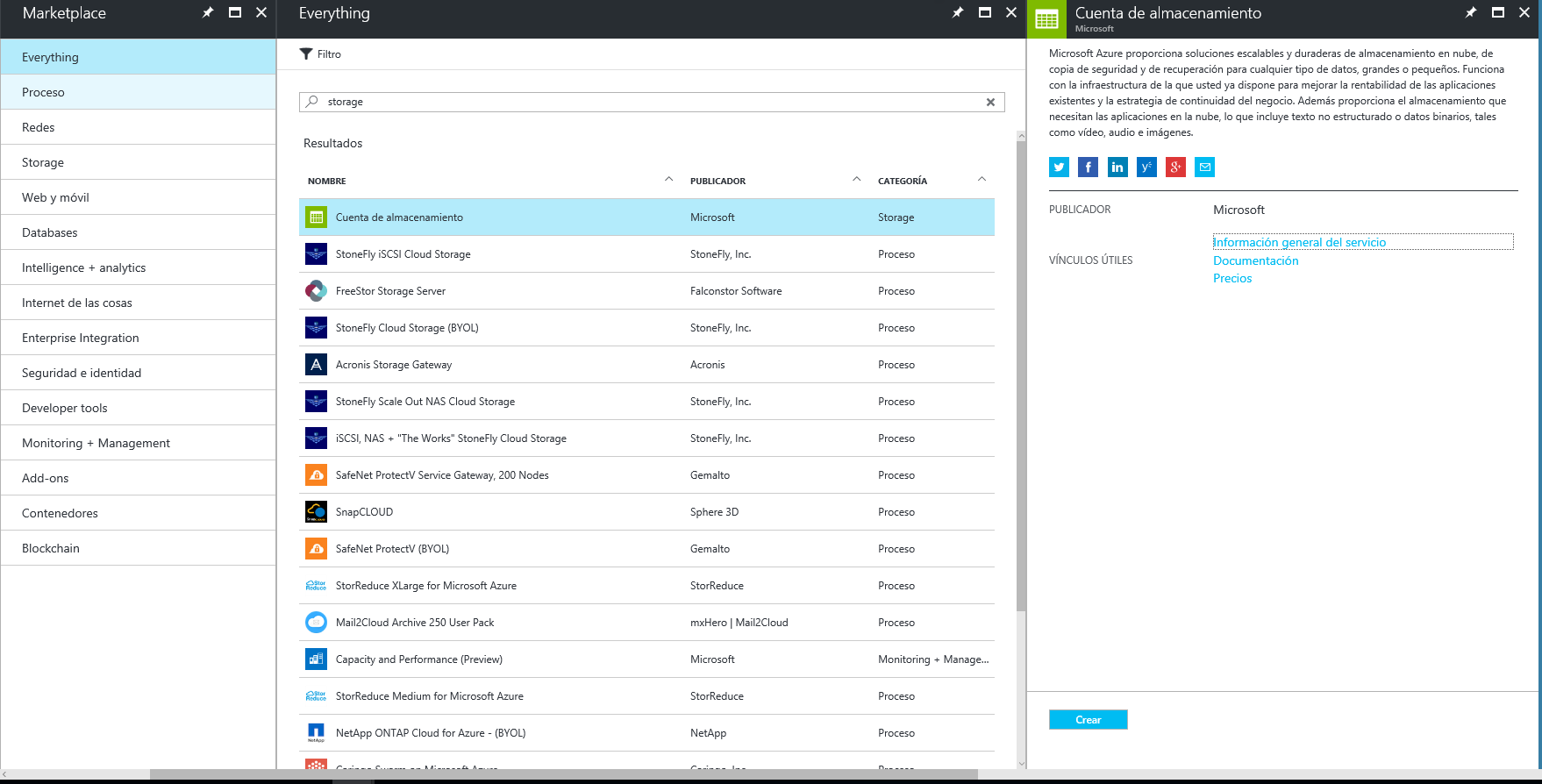Pin the Marketplace blade
This screenshot has width=1542, height=784.
pos(208,12)
